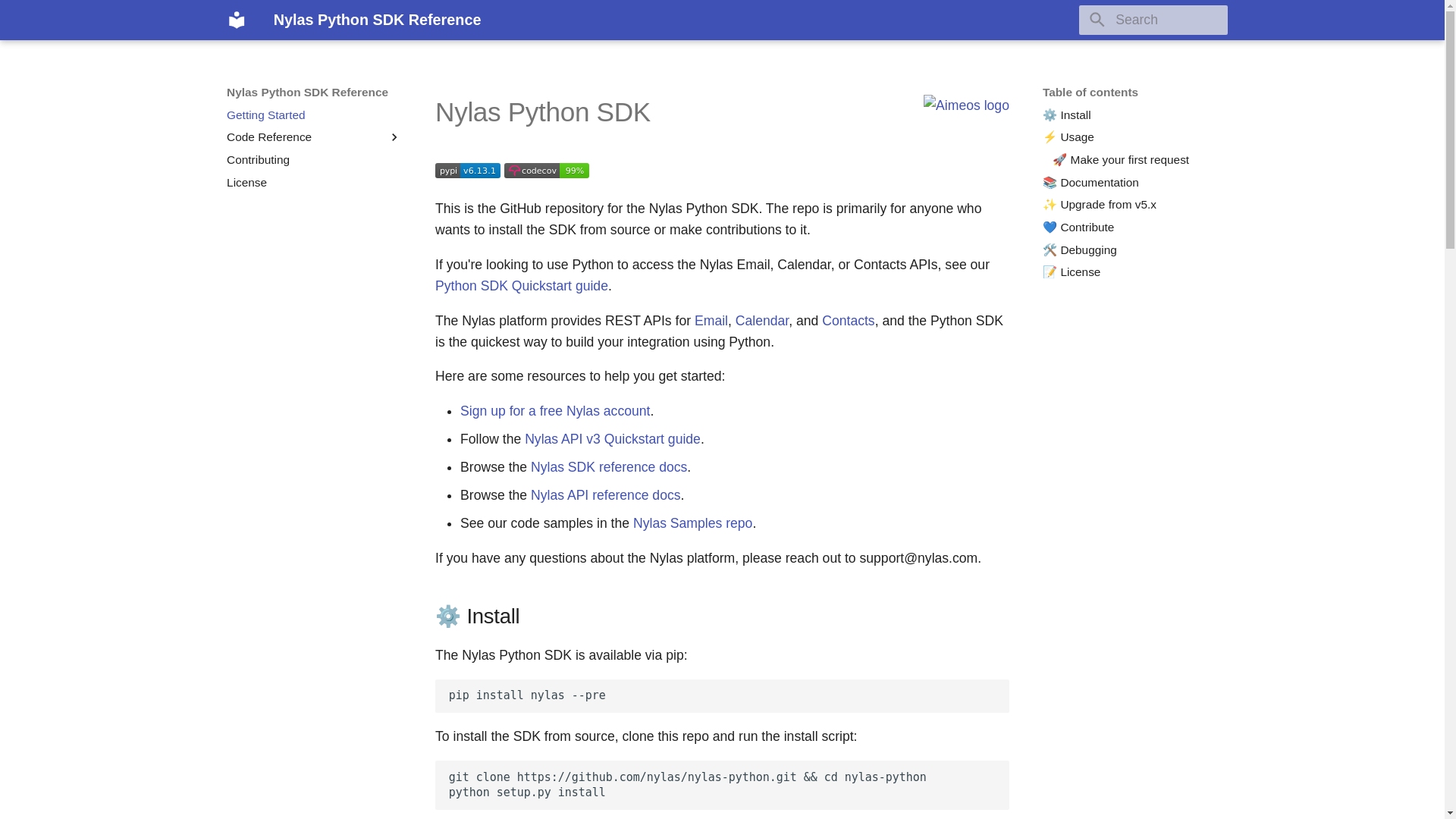Jump to Upgrade from v5.x section
Screen dimensions: 1456x819
tap(1099, 205)
